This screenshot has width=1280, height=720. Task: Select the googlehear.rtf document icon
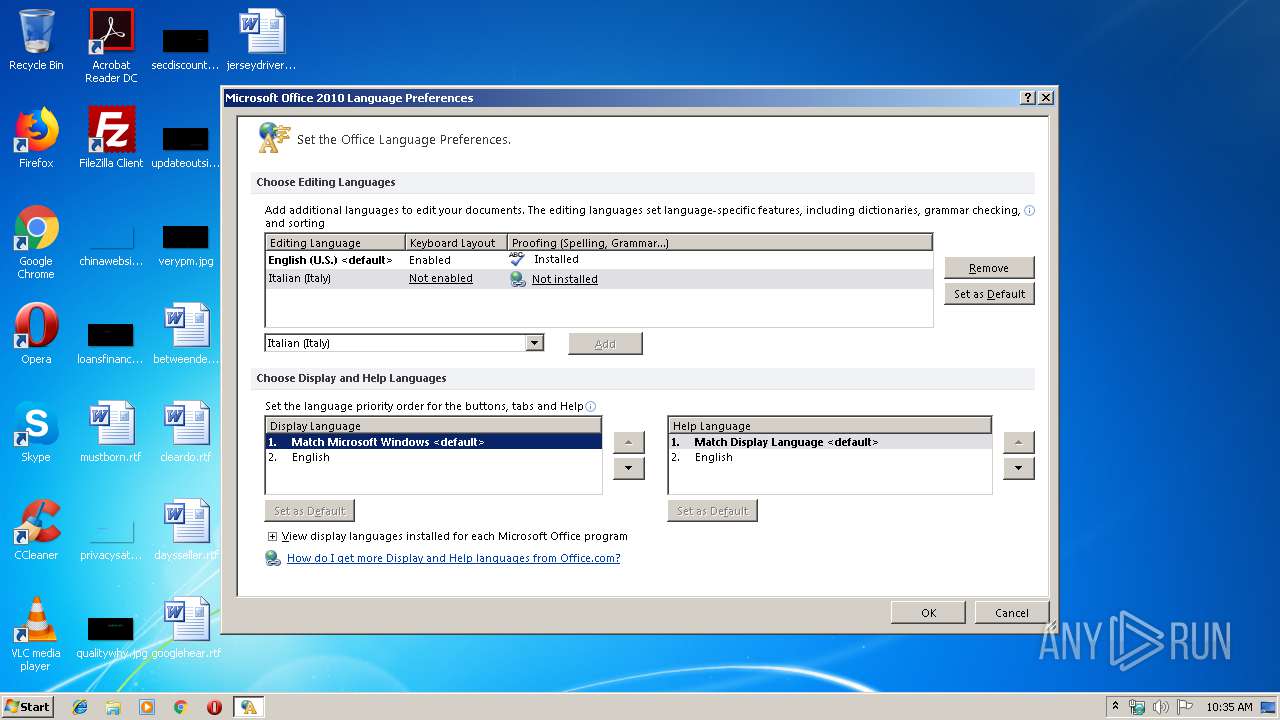point(185,628)
